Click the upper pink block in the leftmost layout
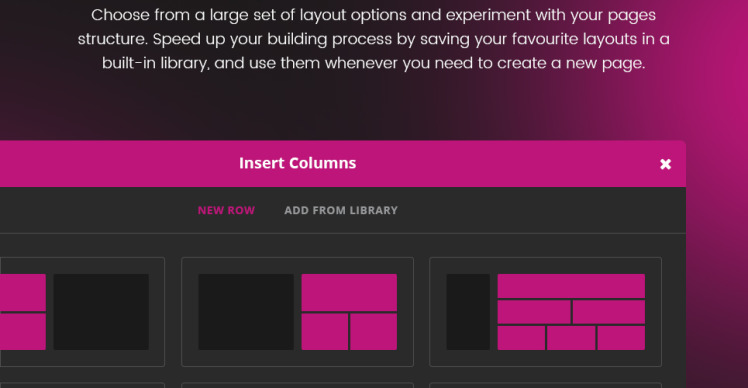Screen dimensions: 748x388 (x=23, y=292)
